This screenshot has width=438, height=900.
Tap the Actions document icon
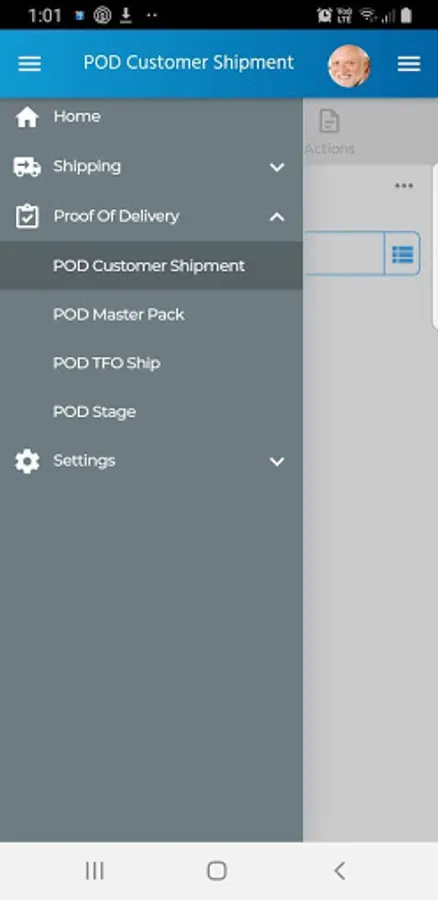click(329, 121)
